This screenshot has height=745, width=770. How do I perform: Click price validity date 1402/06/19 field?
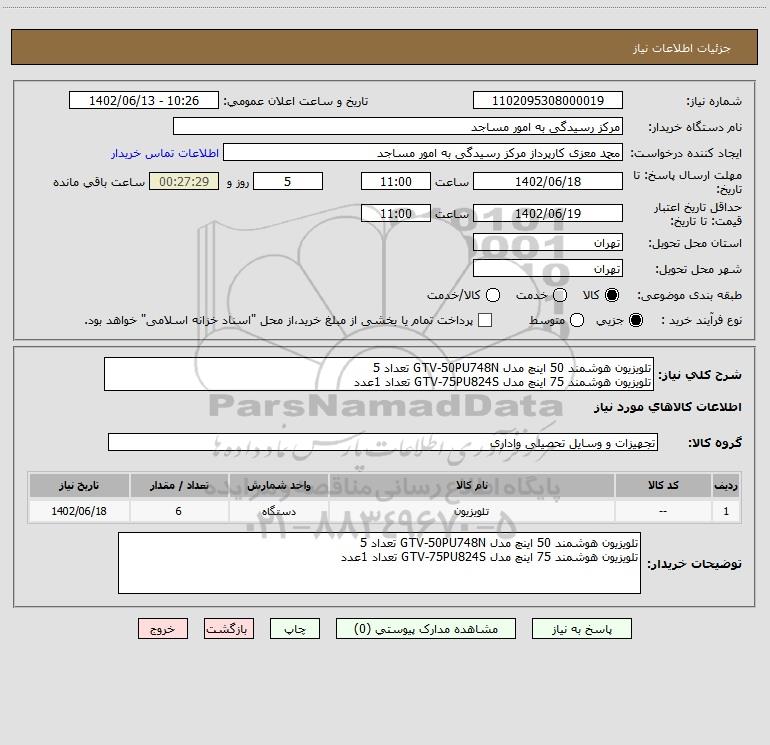click(x=548, y=213)
